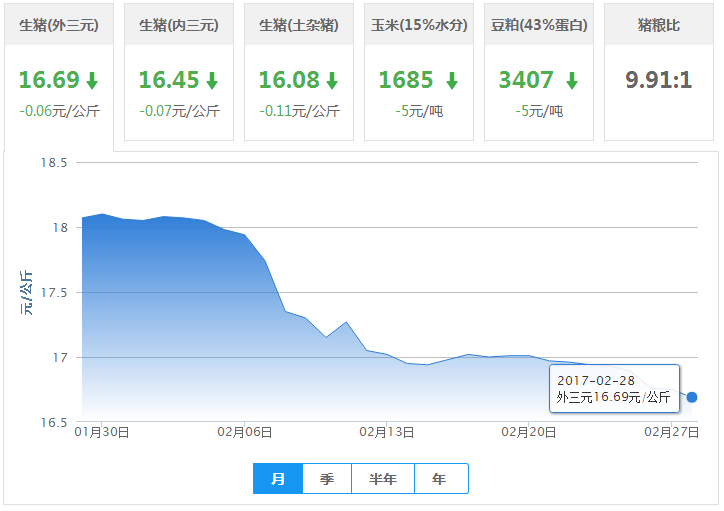Set chart range to 年
The height and width of the screenshot is (511, 724).
(440, 479)
